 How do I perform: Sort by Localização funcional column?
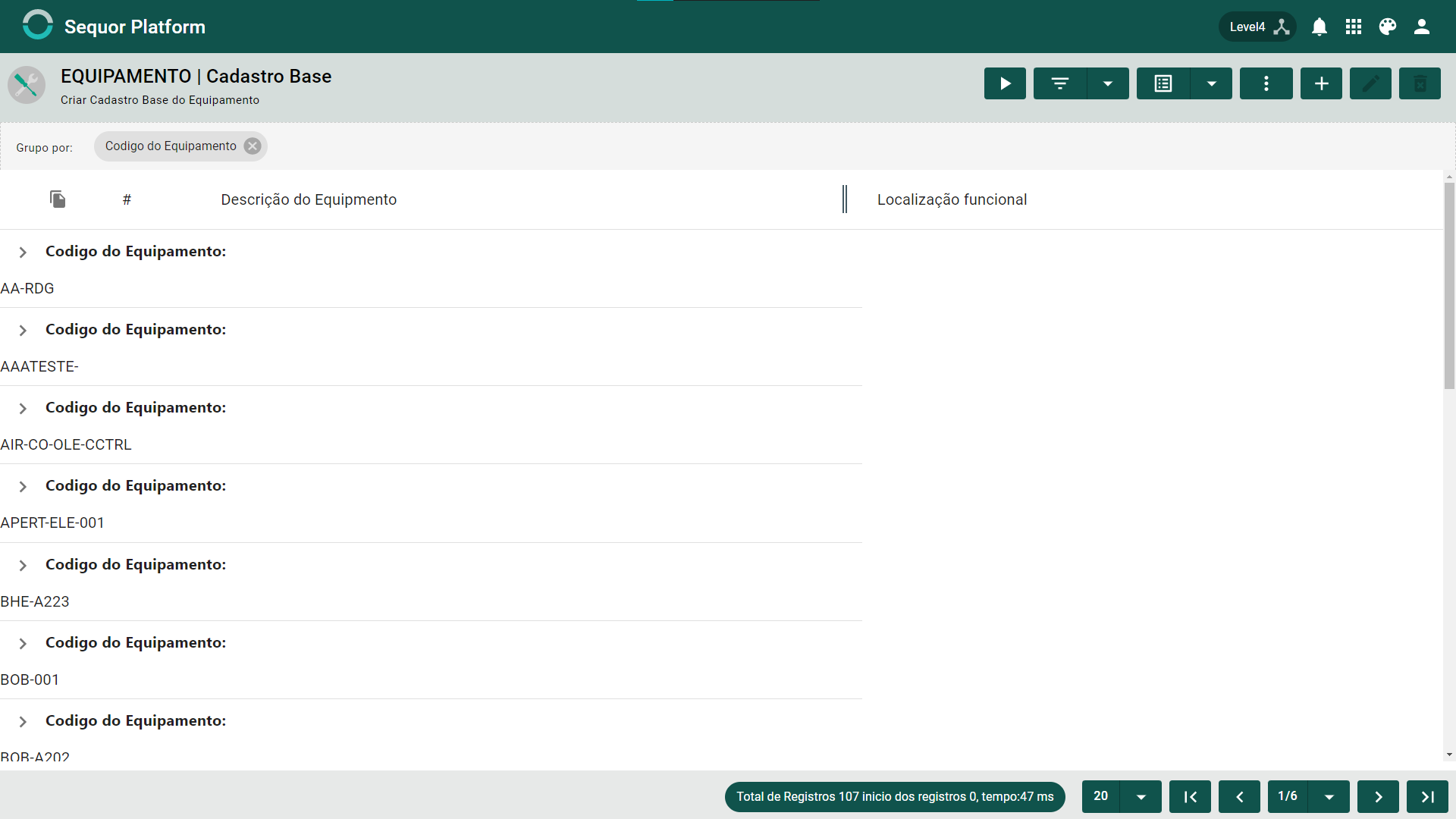(952, 199)
